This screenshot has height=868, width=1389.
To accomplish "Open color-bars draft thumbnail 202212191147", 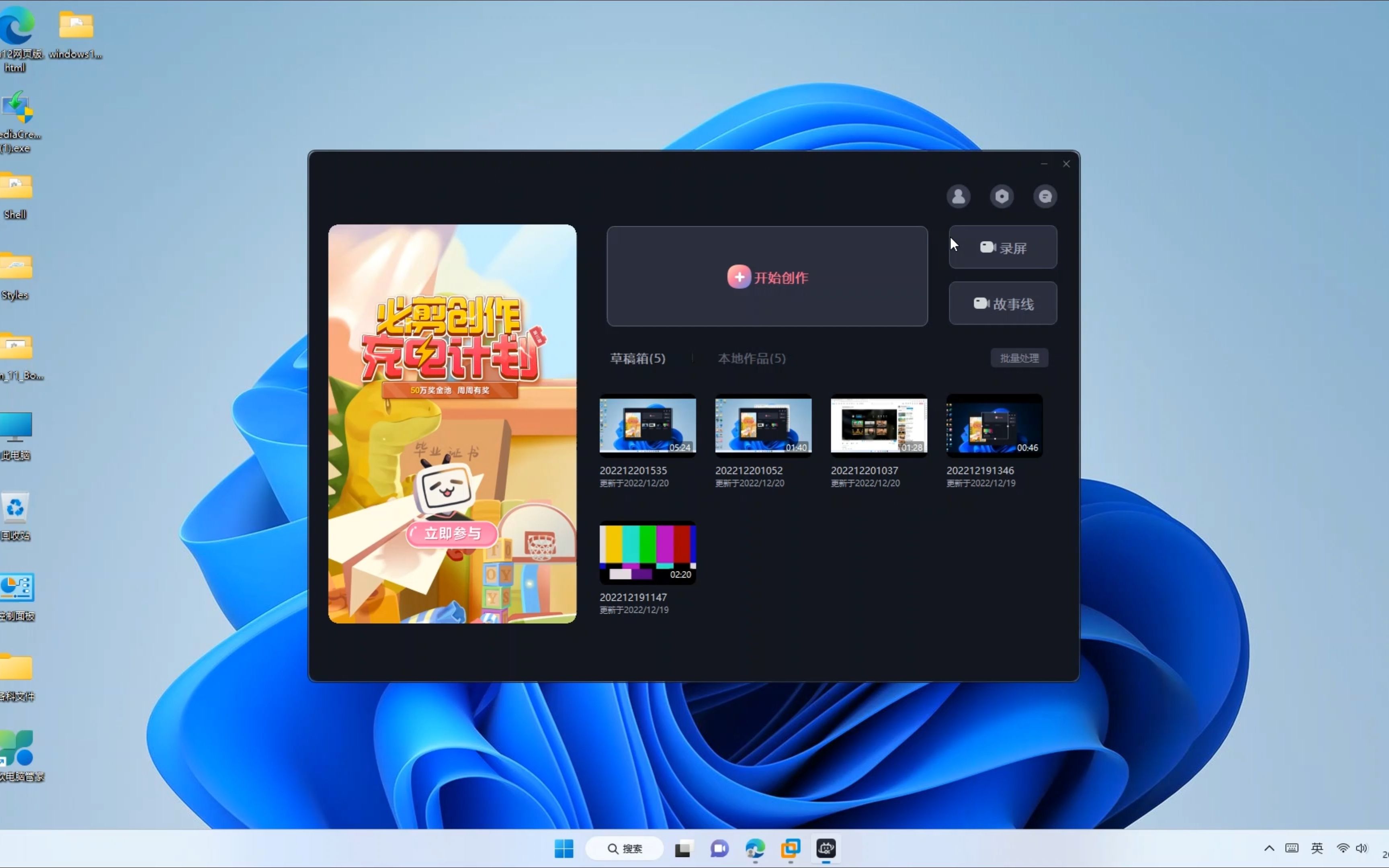I will point(647,553).
